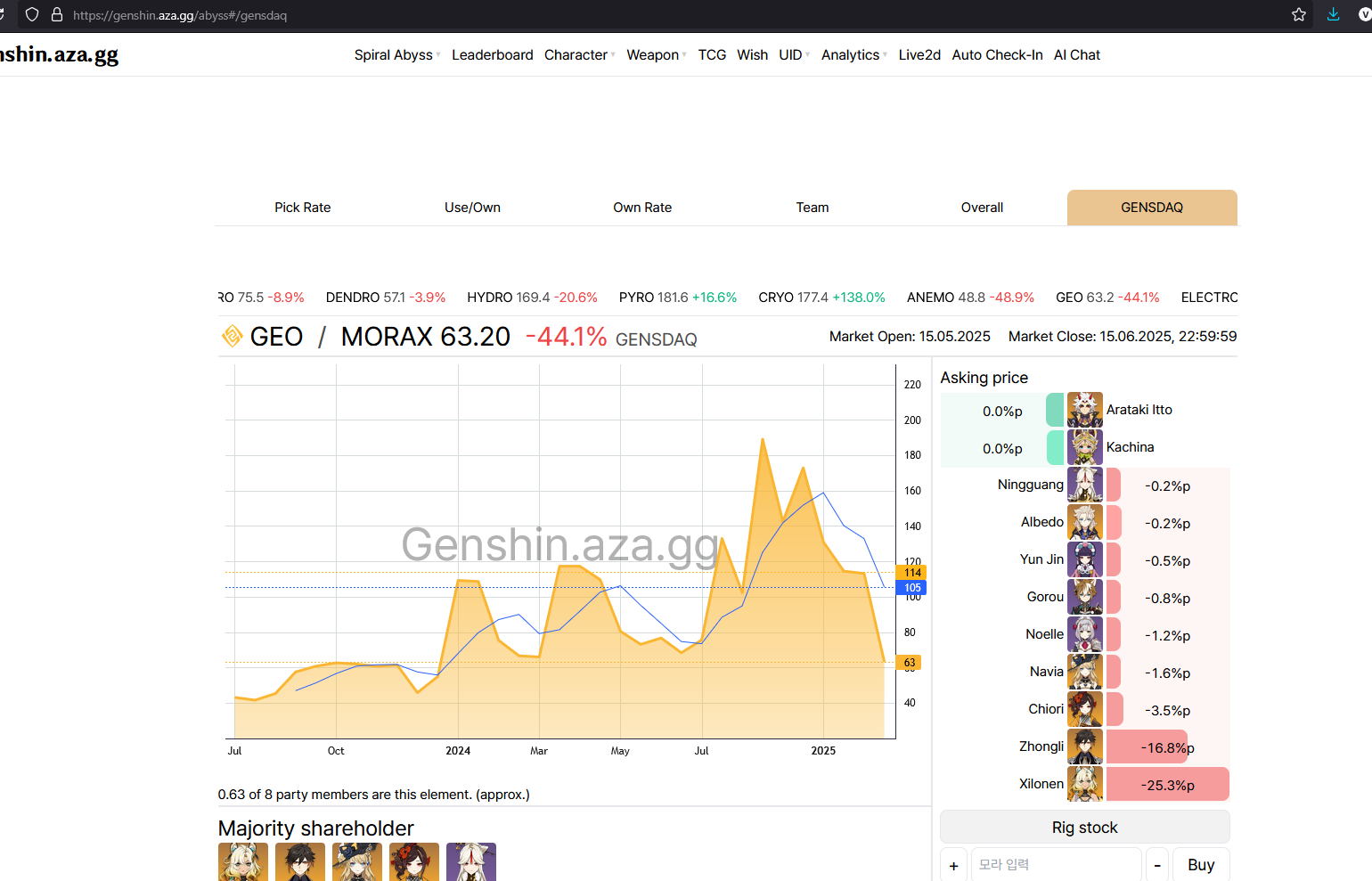This screenshot has width=1372, height=881.
Task: Click Kachina's character portrait
Action: point(1084,447)
